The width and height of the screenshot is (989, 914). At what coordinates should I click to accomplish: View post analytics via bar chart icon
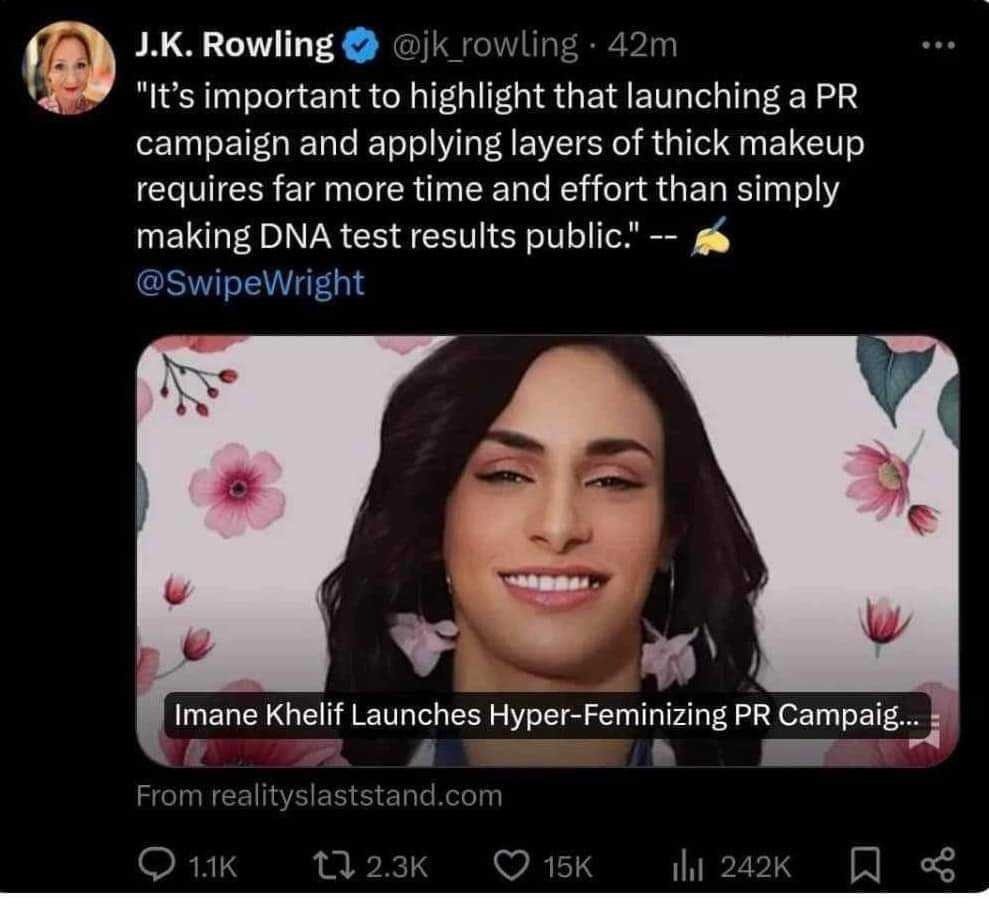pos(688,862)
